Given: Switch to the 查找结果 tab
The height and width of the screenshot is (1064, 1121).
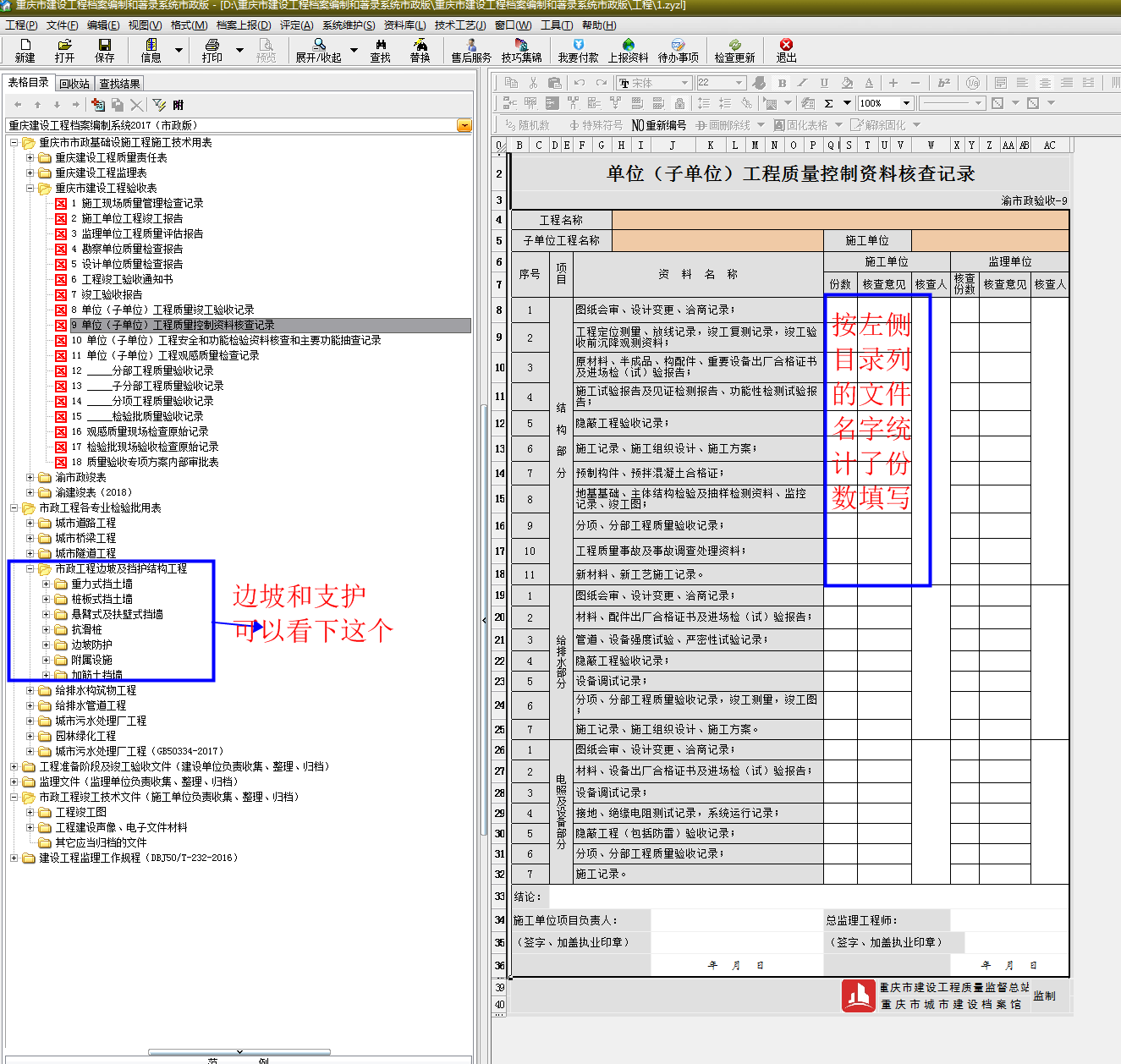Looking at the screenshot, I should pyautogui.click(x=119, y=84).
